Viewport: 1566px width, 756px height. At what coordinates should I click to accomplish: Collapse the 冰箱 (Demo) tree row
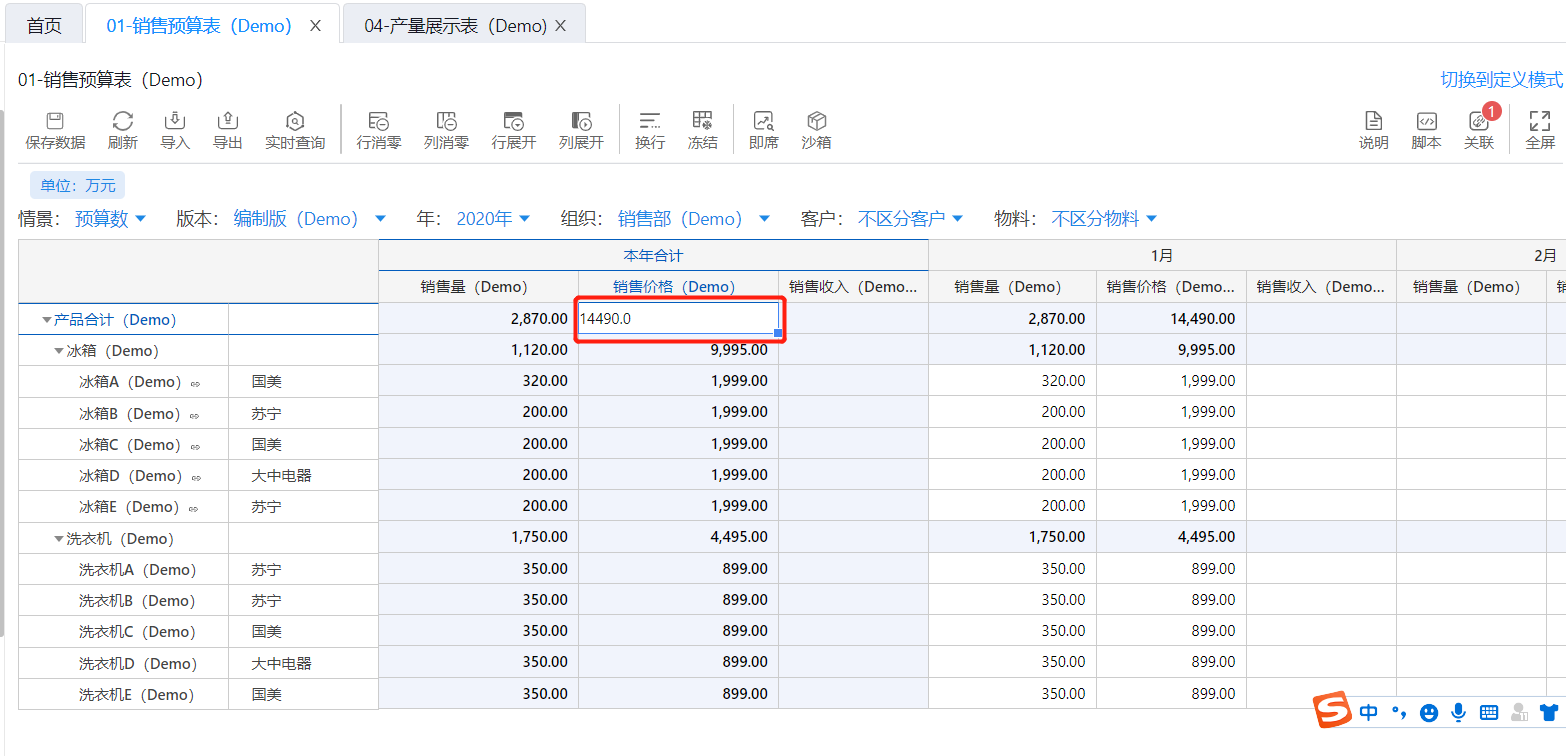tap(59, 351)
